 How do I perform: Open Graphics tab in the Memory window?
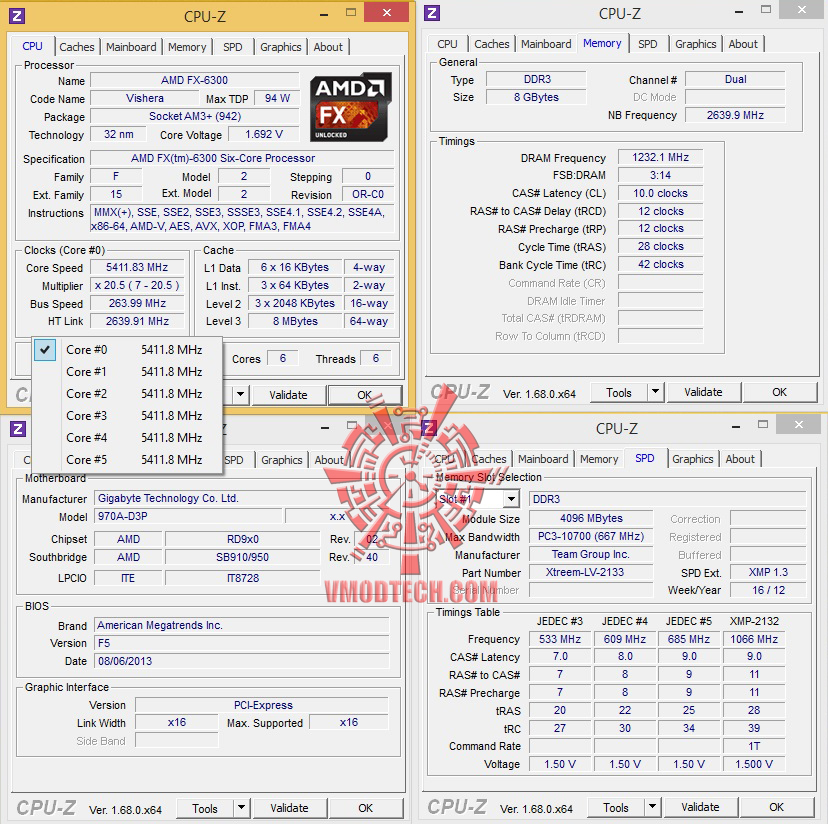click(695, 44)
